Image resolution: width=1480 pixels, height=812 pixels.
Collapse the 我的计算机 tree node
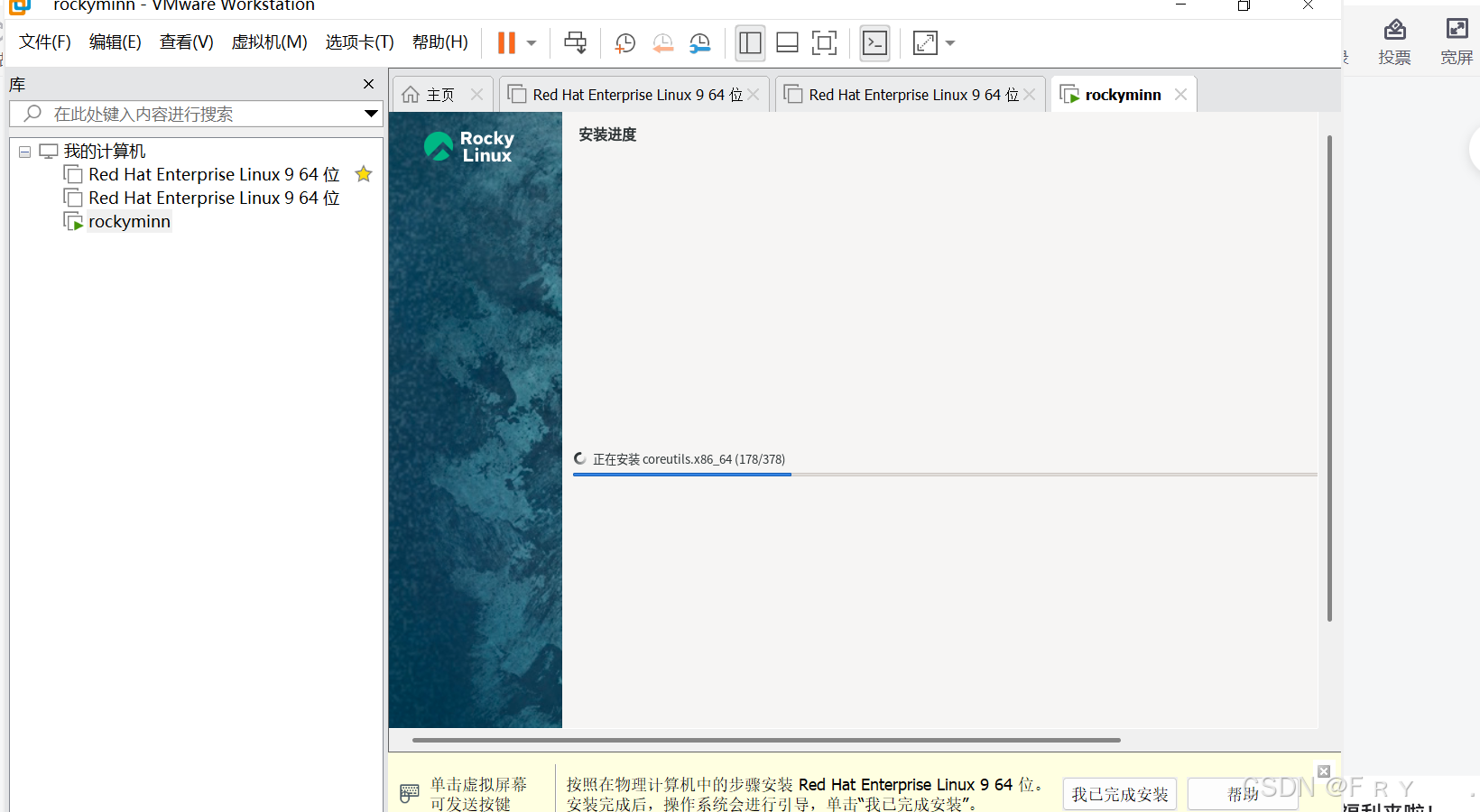(x=25, y=152)
